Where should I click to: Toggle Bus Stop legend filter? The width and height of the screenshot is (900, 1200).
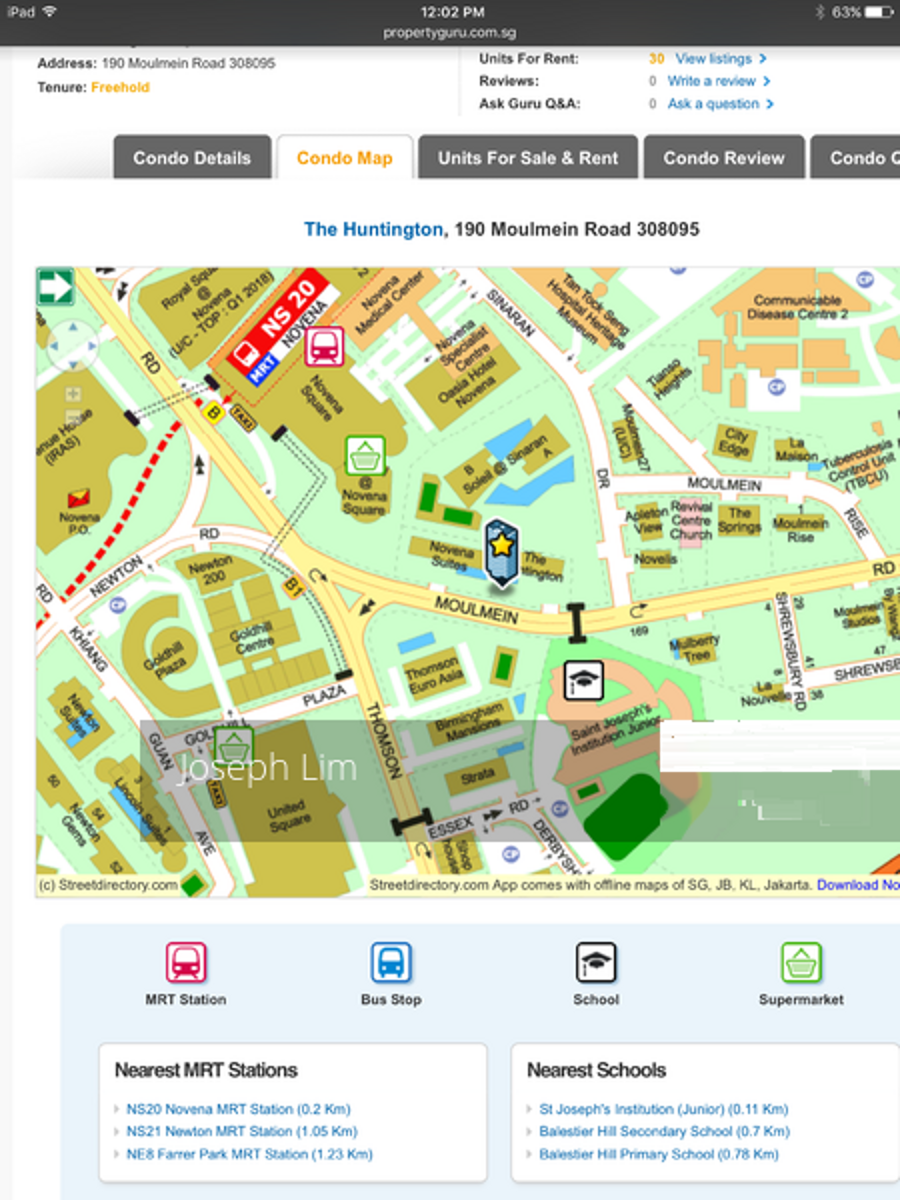(391, 963)
